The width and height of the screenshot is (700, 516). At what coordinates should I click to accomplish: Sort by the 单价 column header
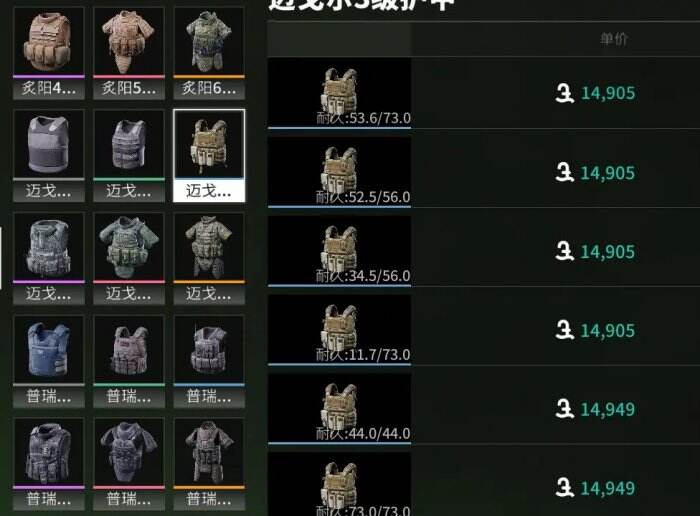pos(614,39)
